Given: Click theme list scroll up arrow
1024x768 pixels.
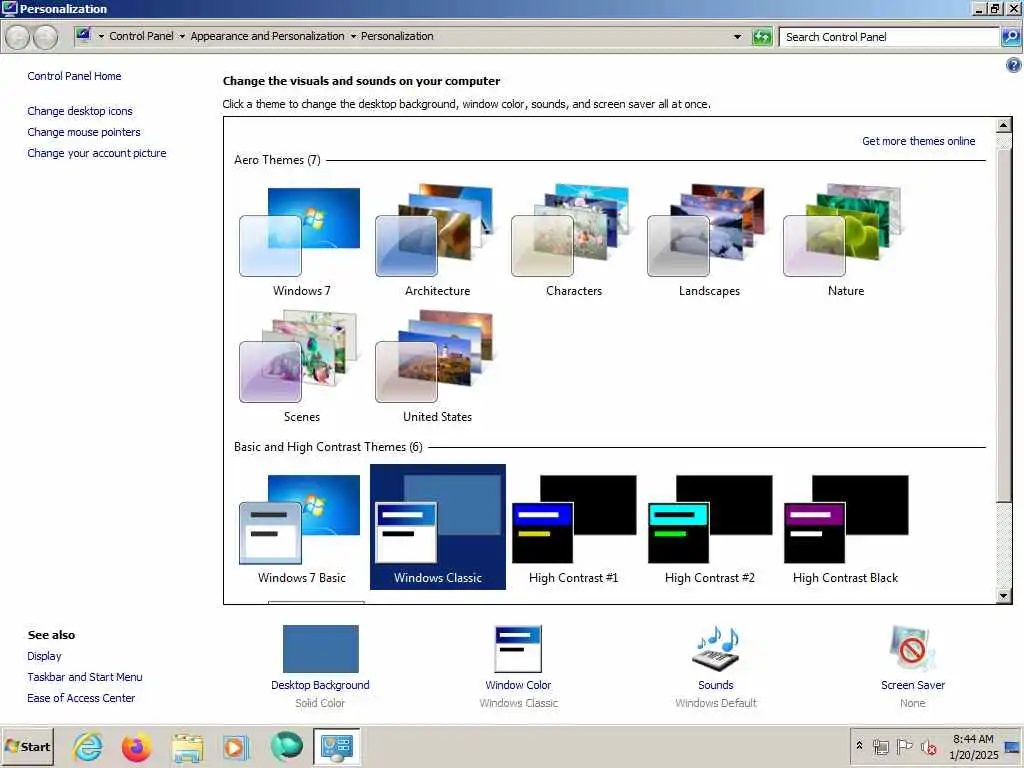Looking at the screenshot, I should 1004,125.
